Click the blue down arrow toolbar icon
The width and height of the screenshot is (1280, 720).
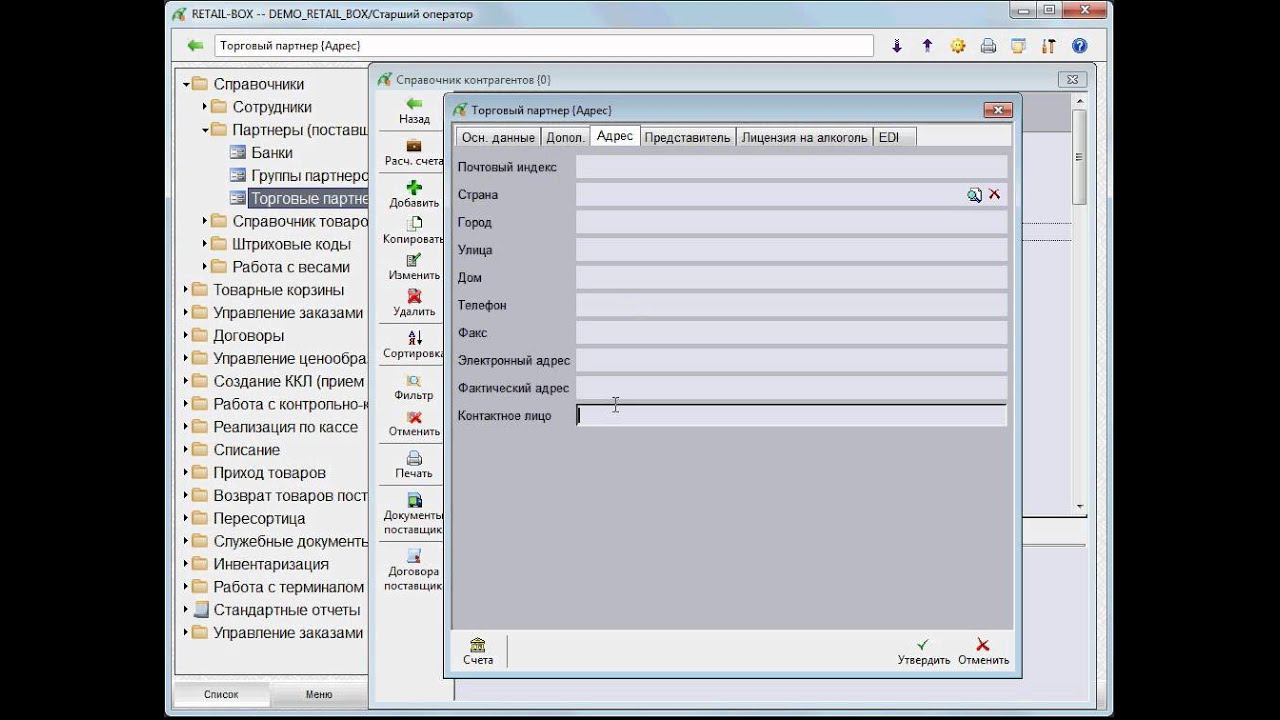897,46
